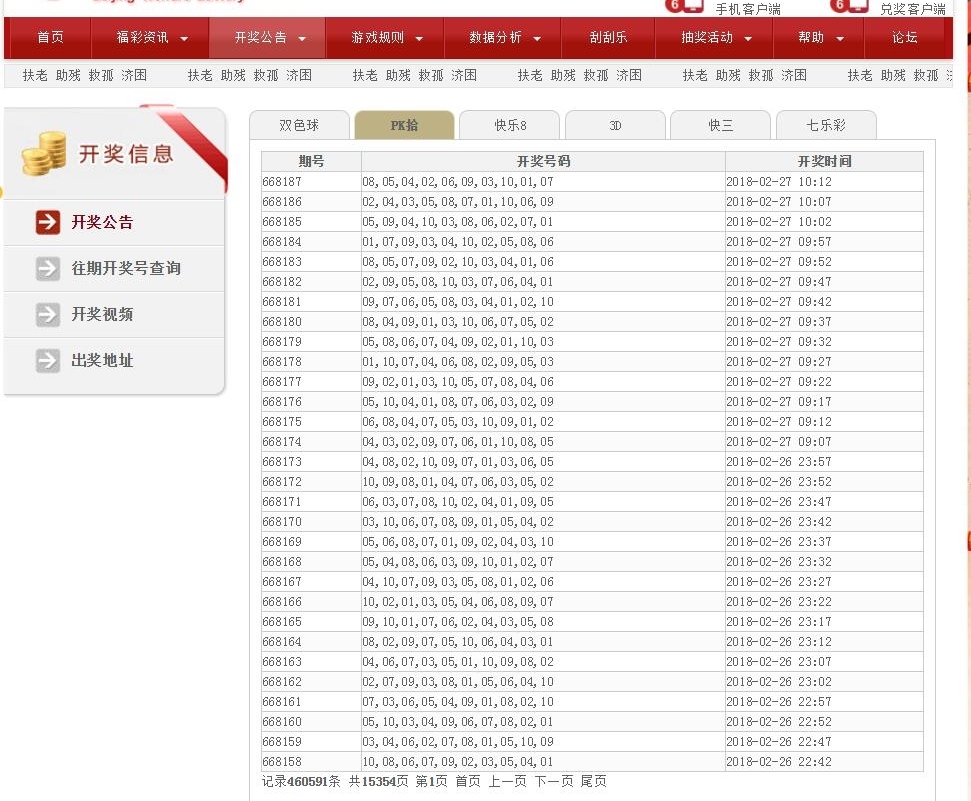Switch to the 快乐8 tab
The height and width of the screenshot is (801, 971).
coord(510,125)
